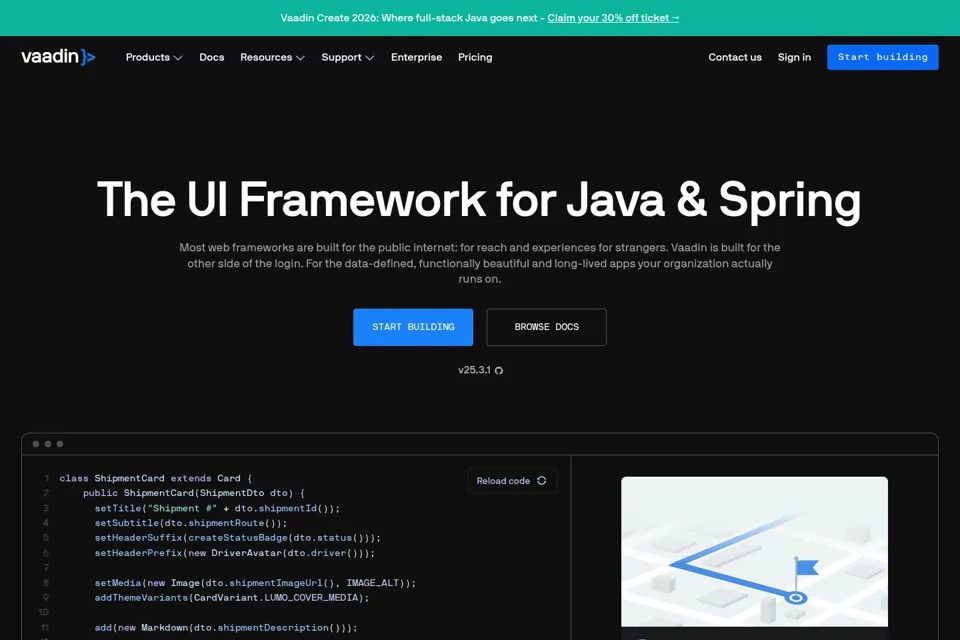
Task: Click the hero START BUILDING button
Action: 413,327
